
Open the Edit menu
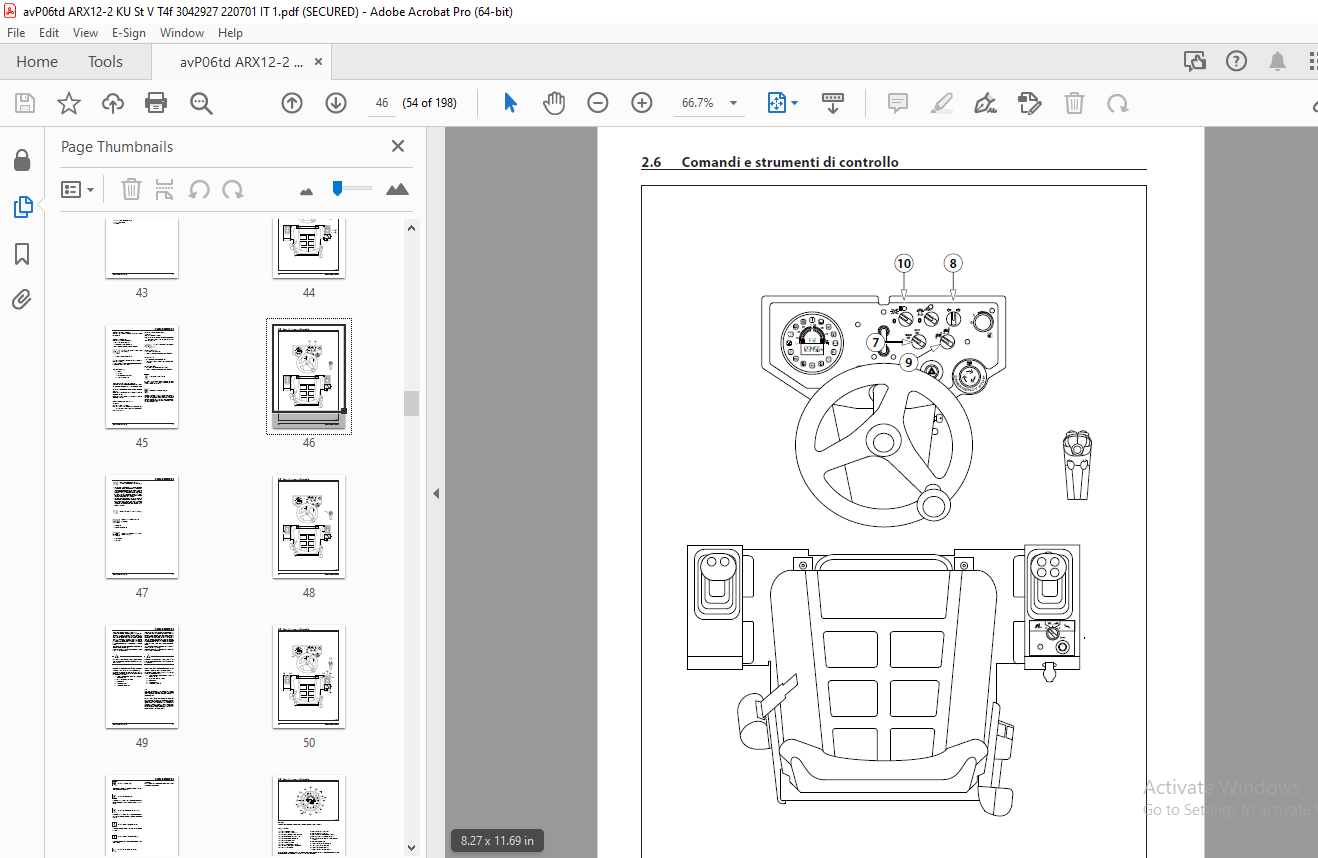pos(49,33)
